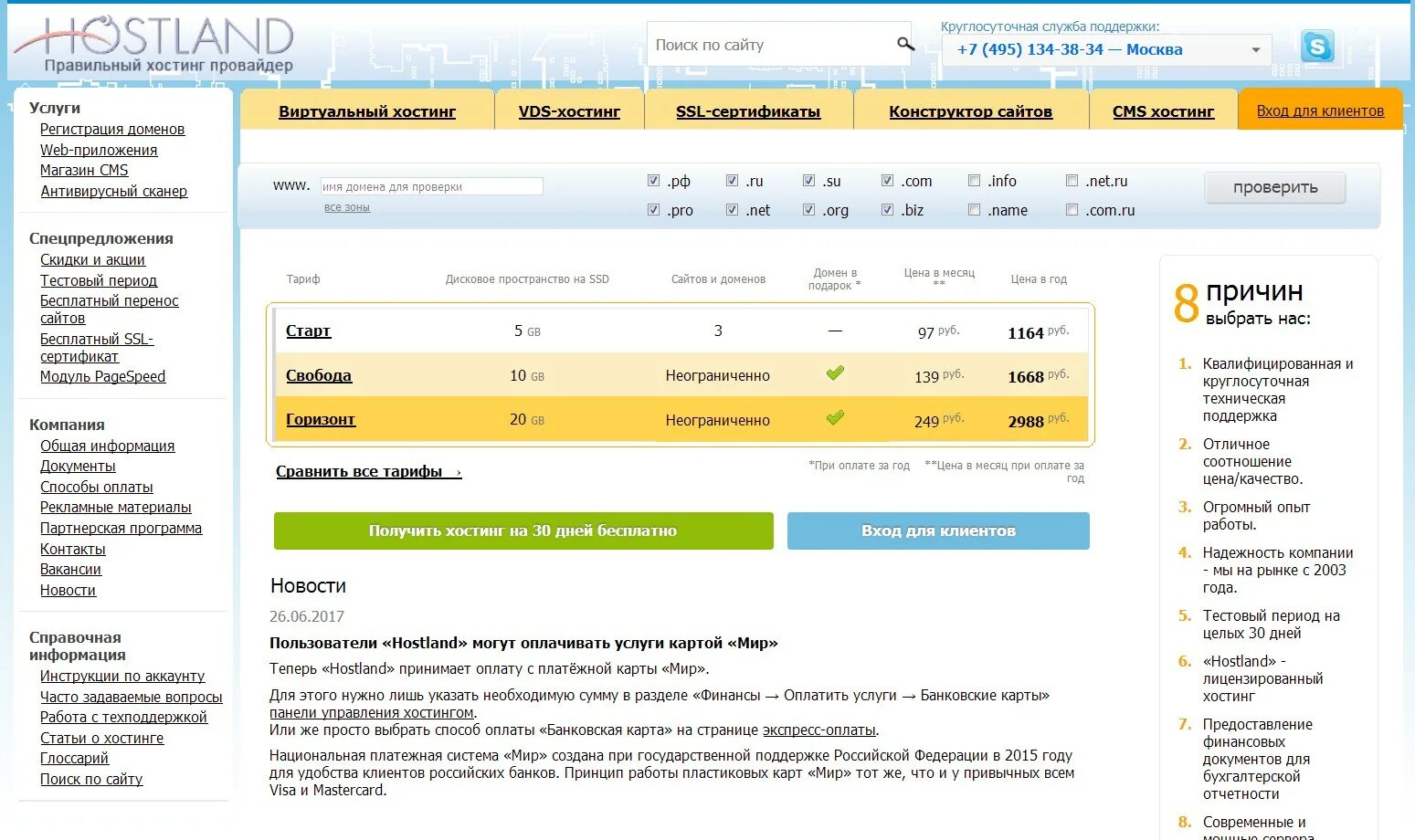Click Получить хостинг на 30 дней бесплатно

click(523, 530)
